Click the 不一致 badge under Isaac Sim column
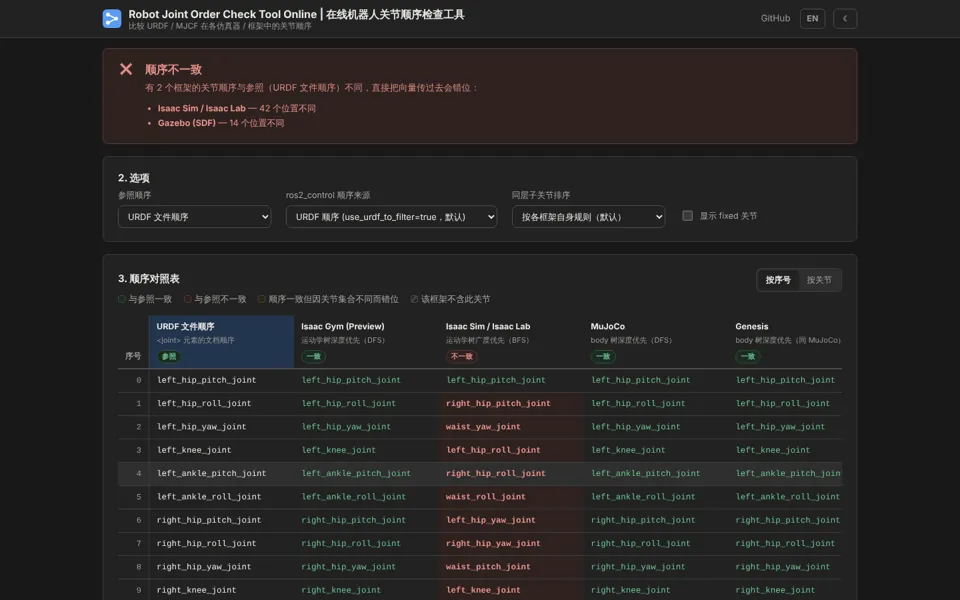 [x=462, y=356]
